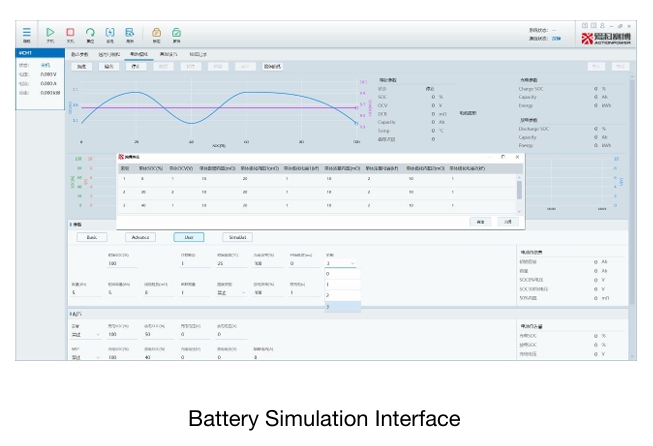This screenshot has height=446, width=653.
Task: Switch to the fourth tab in tab row
Action: 168,54
